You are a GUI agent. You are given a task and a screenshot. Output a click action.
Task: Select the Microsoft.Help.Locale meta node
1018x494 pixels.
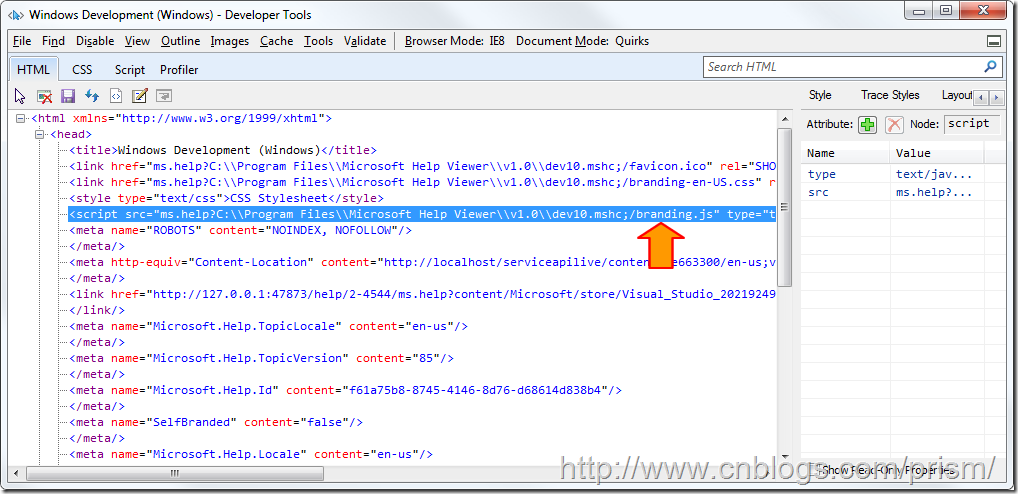(x=251, y=454)
